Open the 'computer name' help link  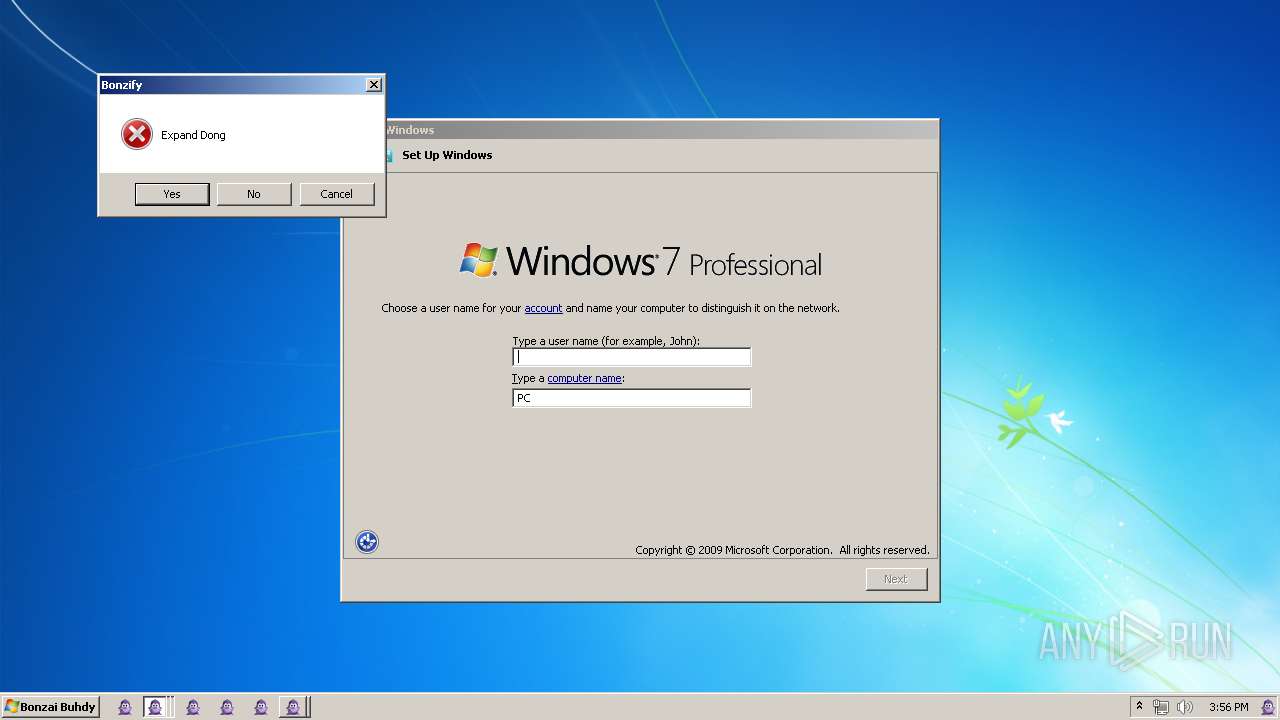585,378
